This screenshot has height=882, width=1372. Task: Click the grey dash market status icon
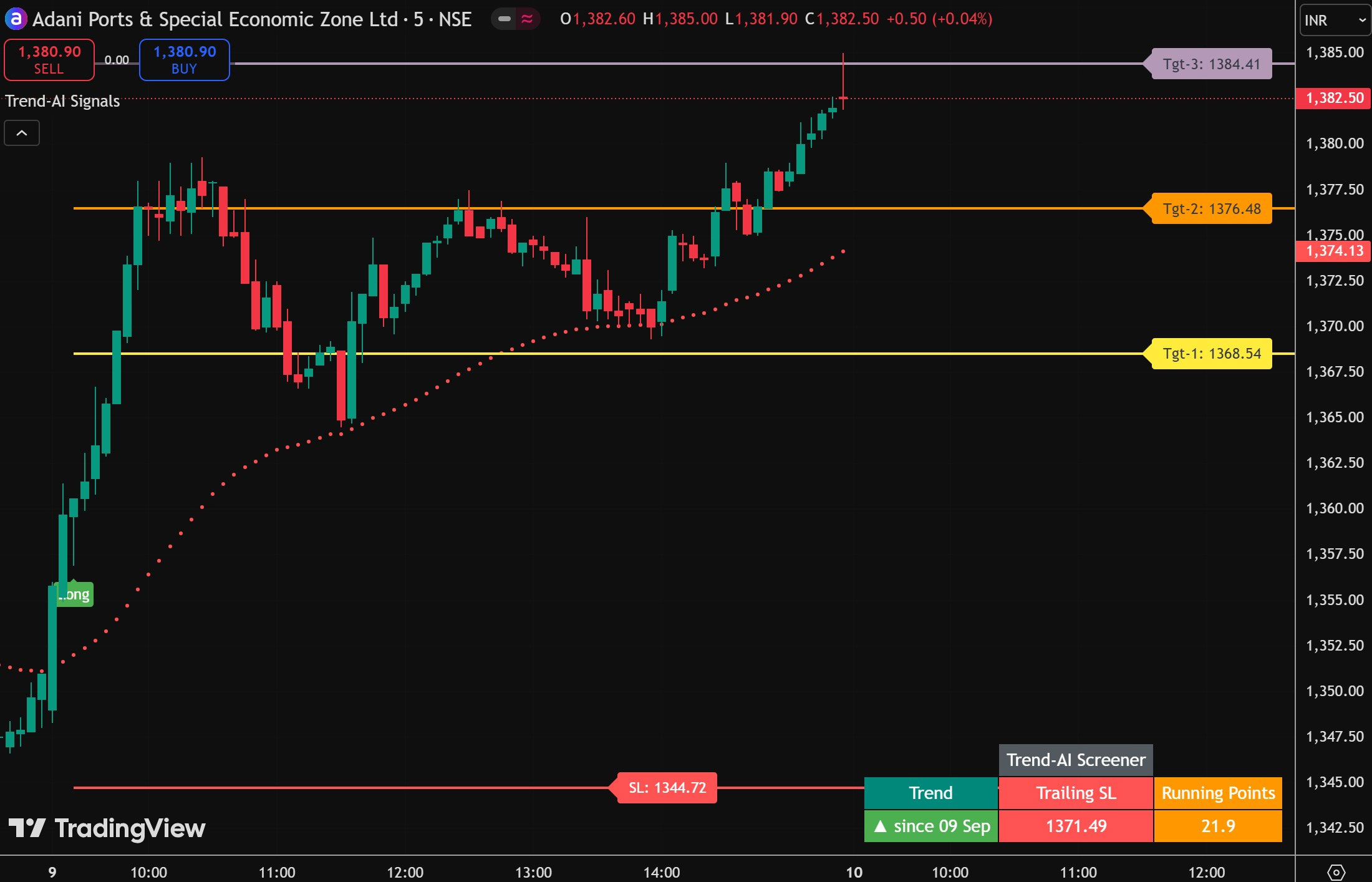tap(505, 19)
